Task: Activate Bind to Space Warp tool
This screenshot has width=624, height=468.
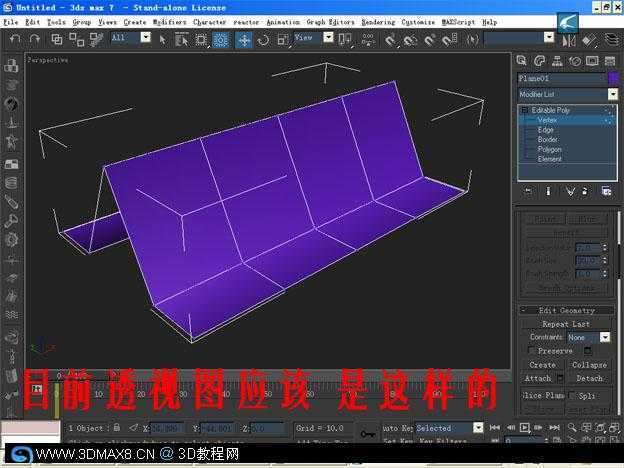Action: [96, 39]
